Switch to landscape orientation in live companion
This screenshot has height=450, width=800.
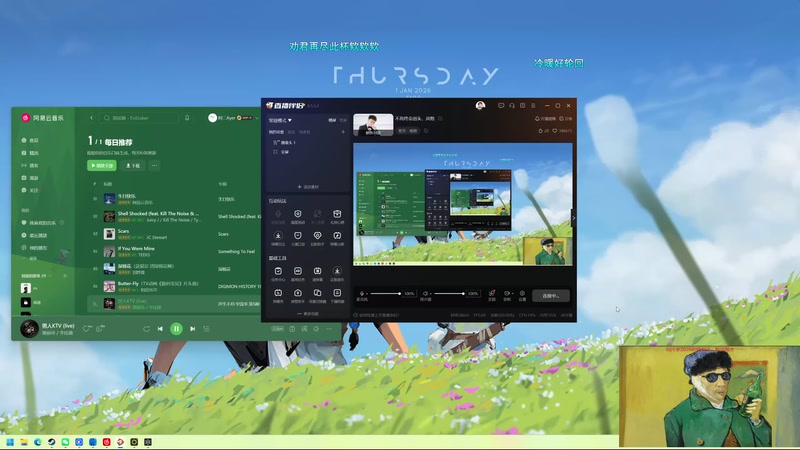332,120
